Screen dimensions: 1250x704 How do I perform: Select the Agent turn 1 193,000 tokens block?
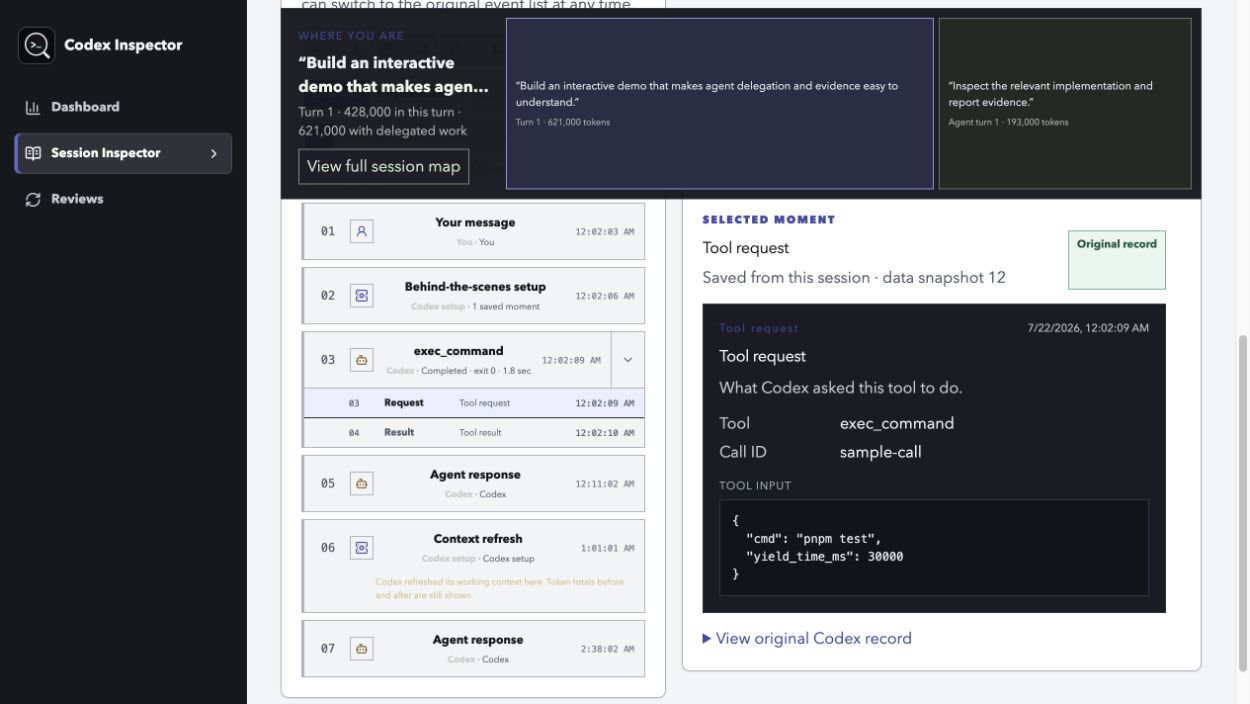[1065, 103]
